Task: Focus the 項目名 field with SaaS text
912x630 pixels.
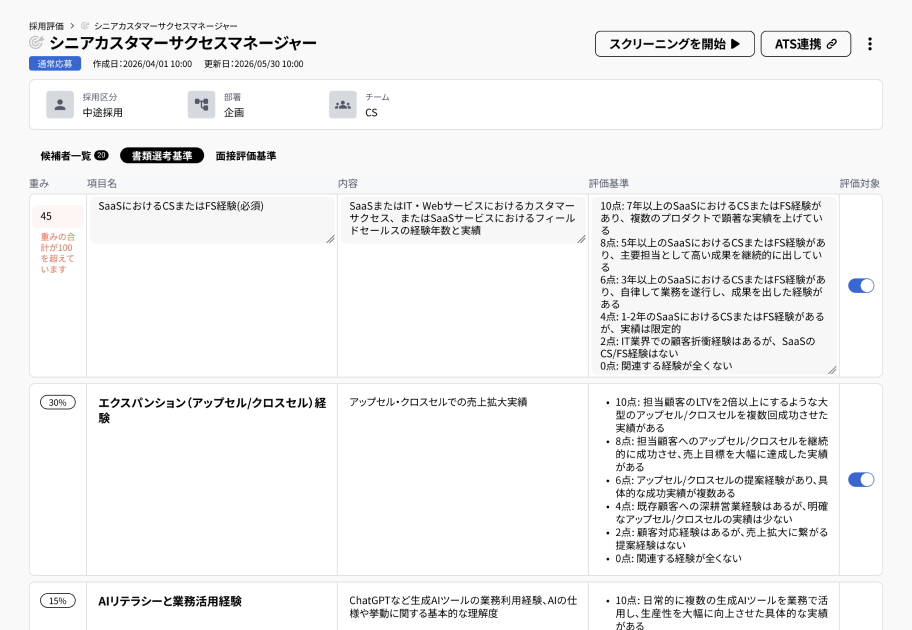Action: [x=210, y=219]
